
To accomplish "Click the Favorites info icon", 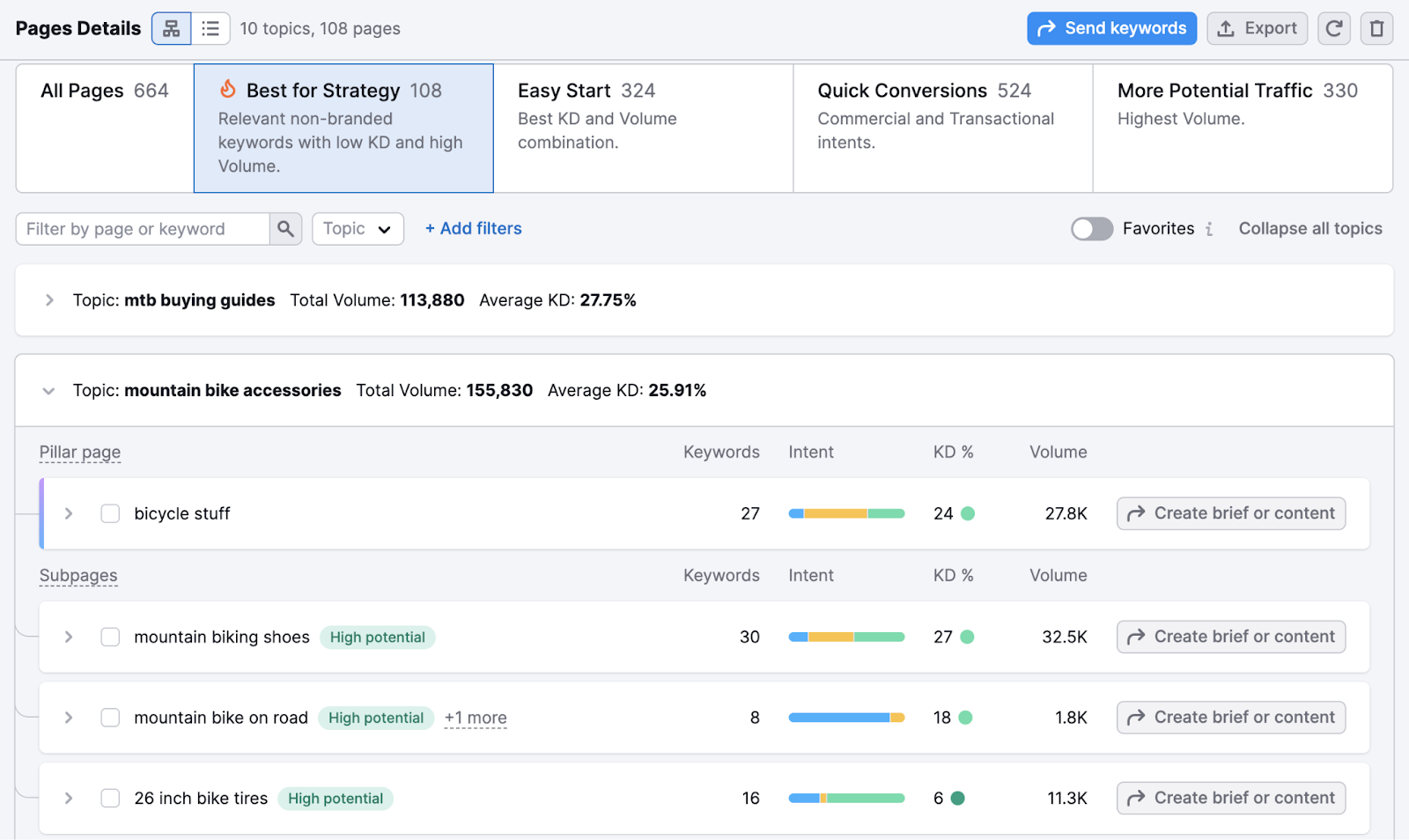I will coord(1211,228).
